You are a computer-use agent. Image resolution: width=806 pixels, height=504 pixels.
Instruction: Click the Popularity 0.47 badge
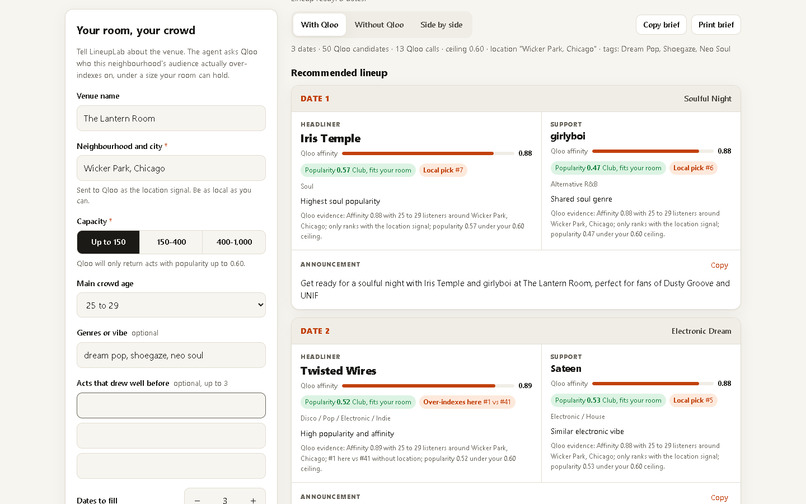(608, 168)
